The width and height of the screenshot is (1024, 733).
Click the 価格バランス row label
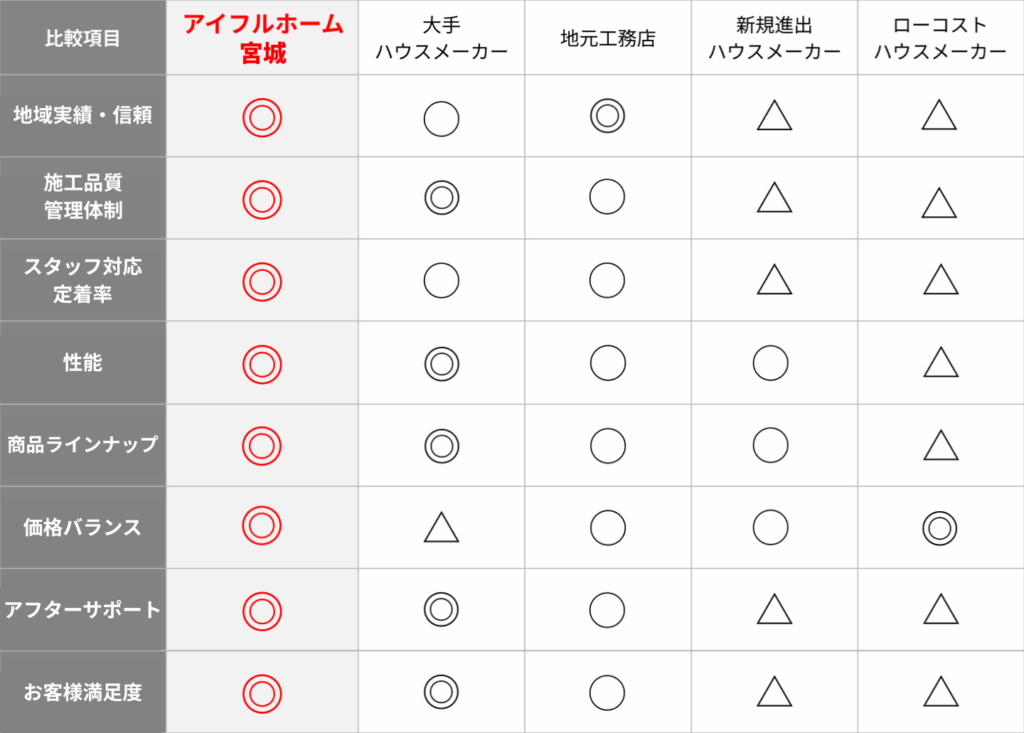click(83, 527)
